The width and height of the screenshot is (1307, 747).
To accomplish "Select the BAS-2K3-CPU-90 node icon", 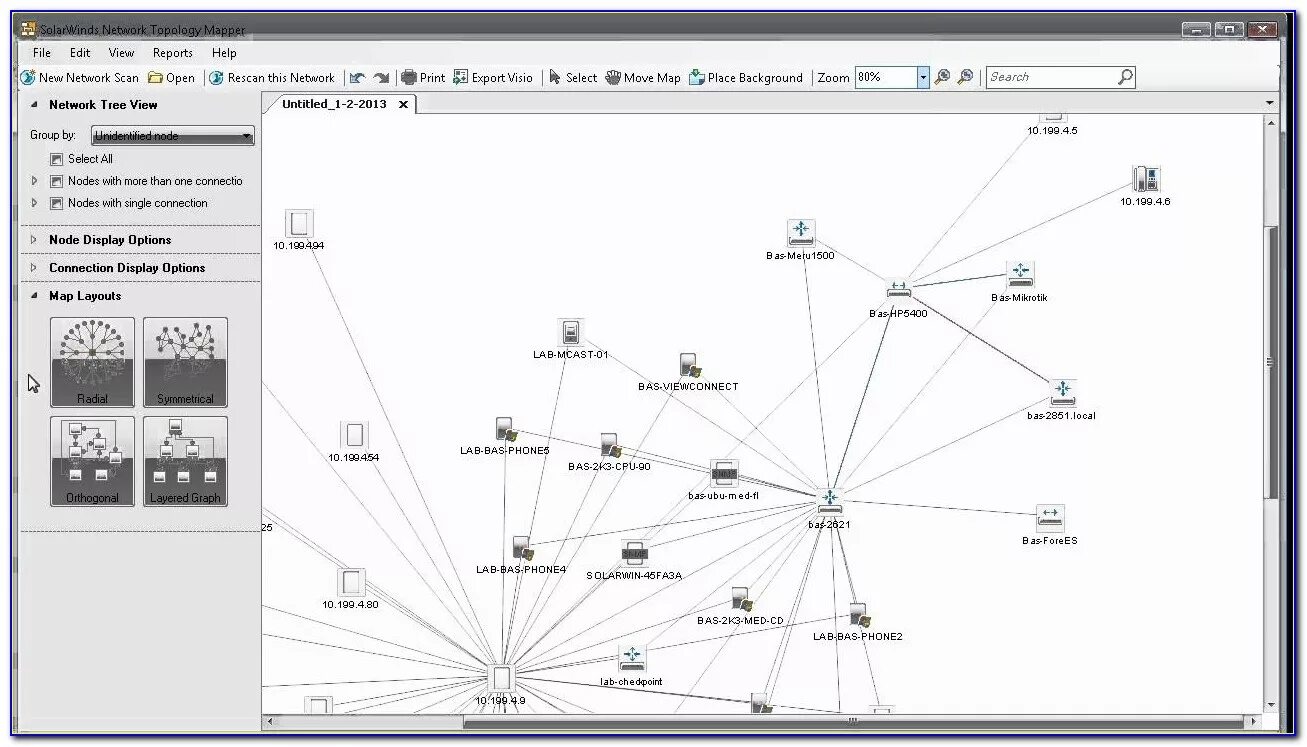I will pyautogui.click(x=609, y=446).
